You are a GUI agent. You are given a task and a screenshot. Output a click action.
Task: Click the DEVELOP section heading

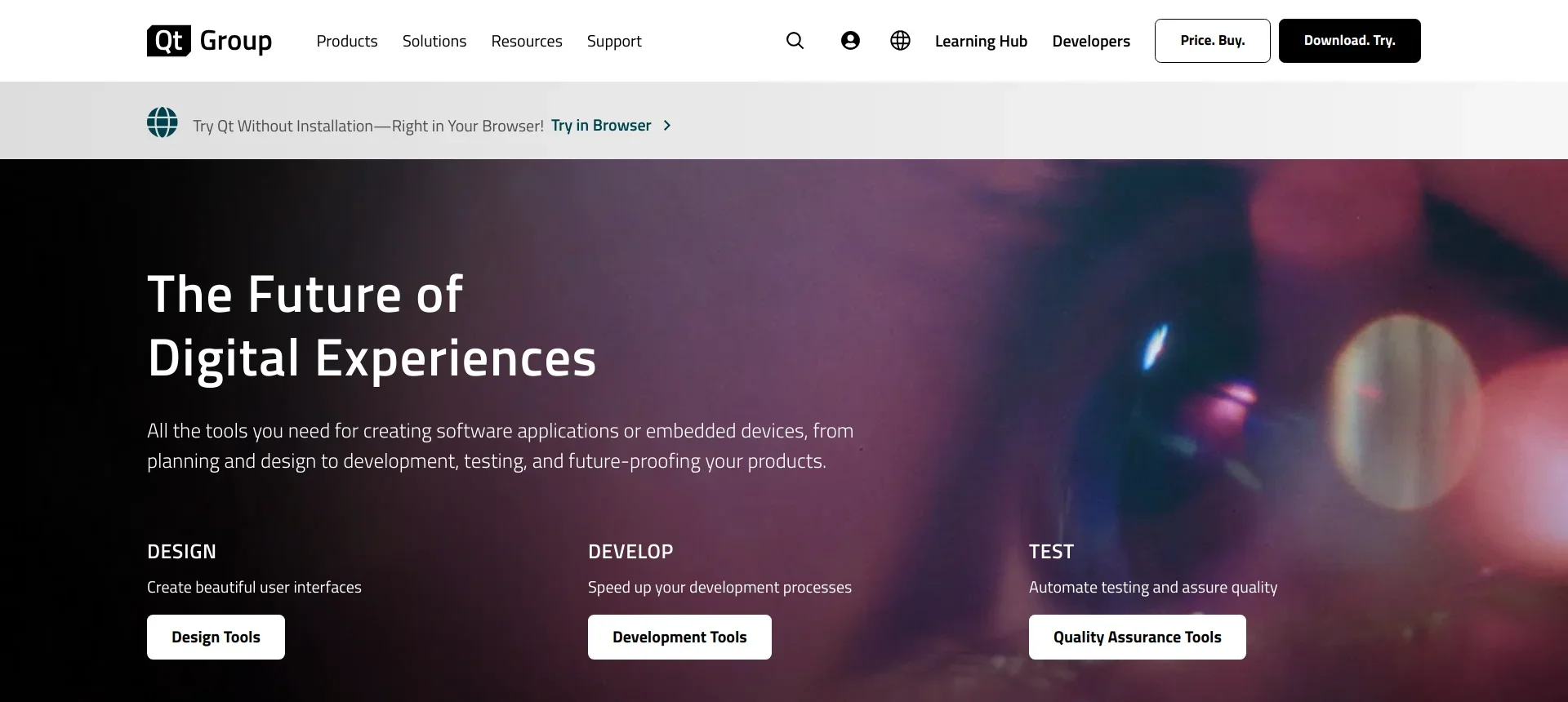[x=630, y=552]
